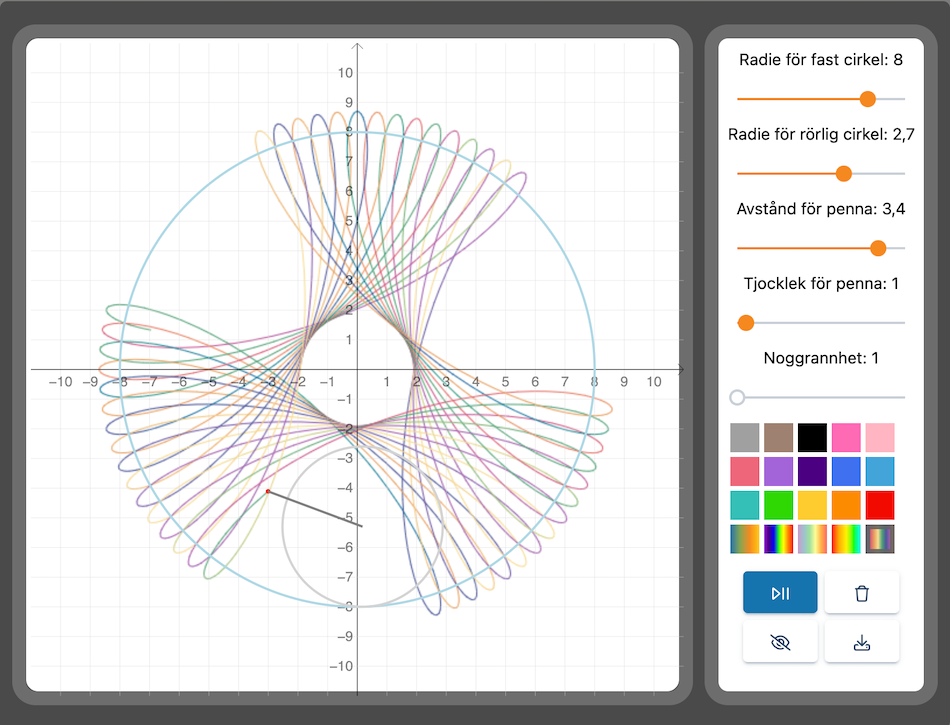Select the red-yellow-green gradient swatch
The image size is (950, 725).
[x=846, y=539]
